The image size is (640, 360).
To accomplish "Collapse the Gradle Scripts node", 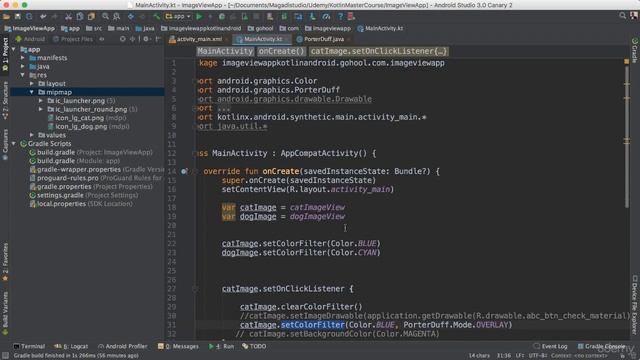I will click(x=14, y=144).
